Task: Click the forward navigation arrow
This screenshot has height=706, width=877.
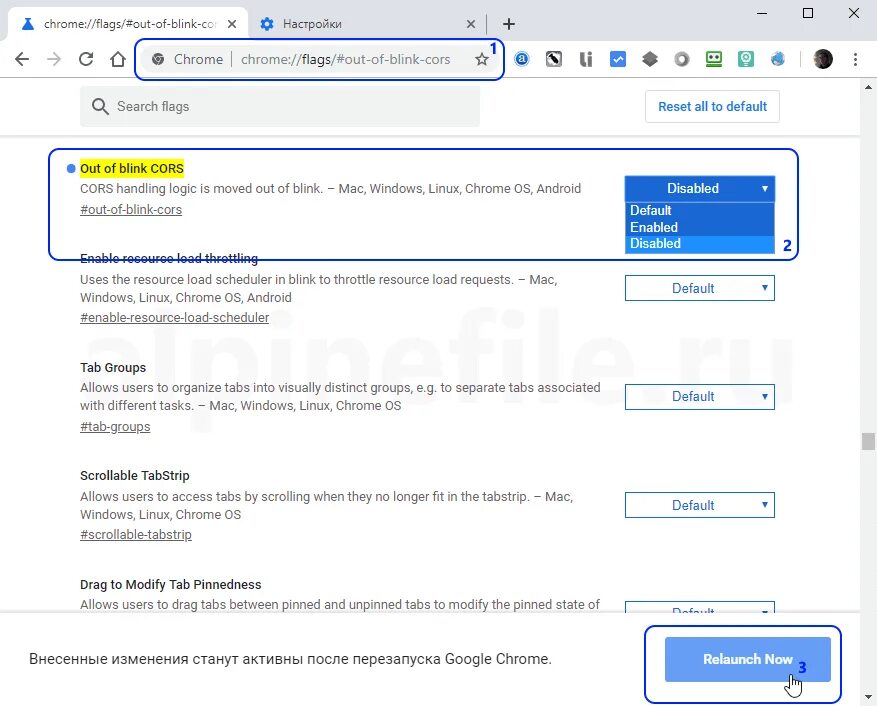Action: coord(54,59)
